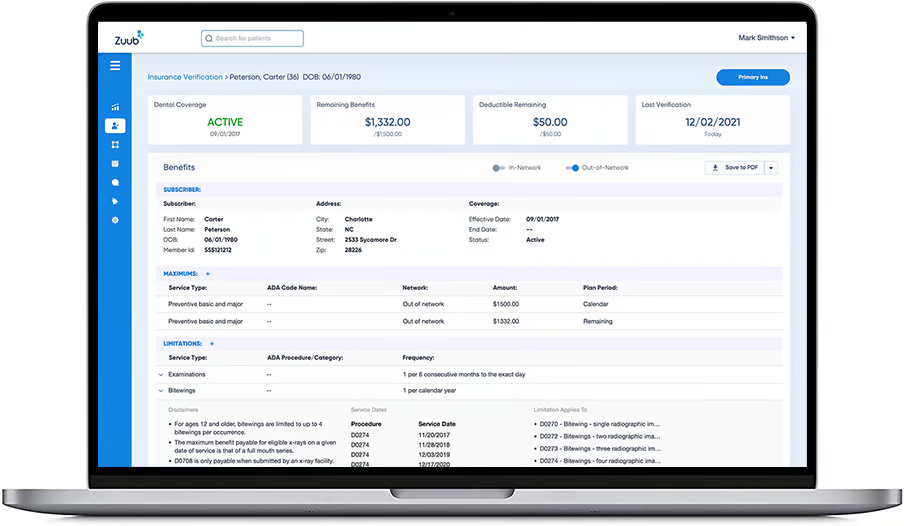Click the Primary Ins button
Viewport: 904px width, 526px height.
[753, 77]
